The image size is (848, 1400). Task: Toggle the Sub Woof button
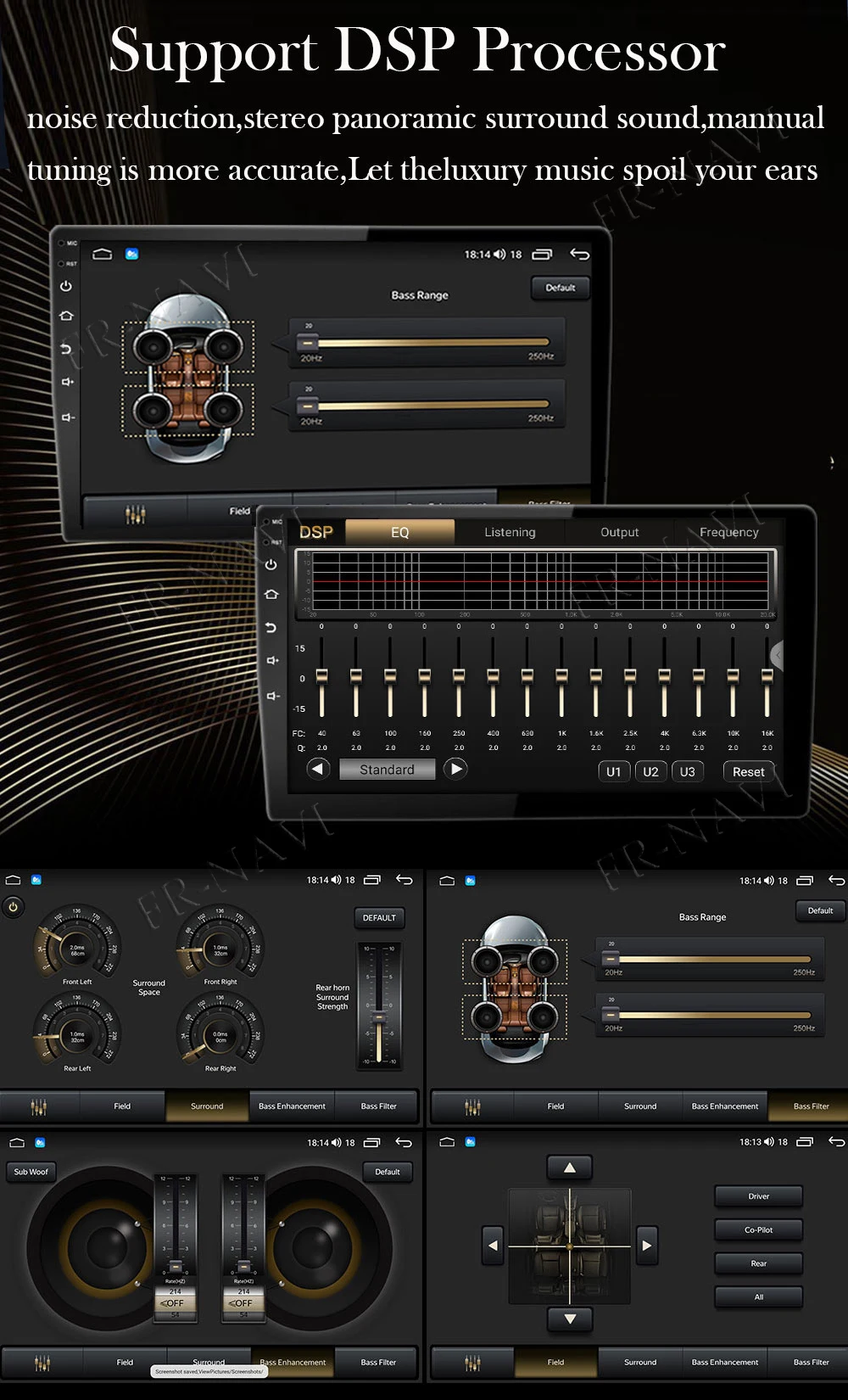(x=31, y=1172)
